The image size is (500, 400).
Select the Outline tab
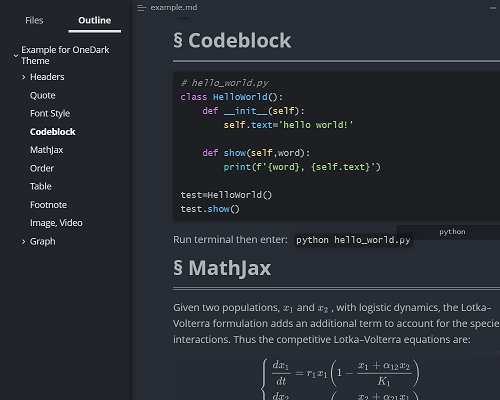point(95,20)
